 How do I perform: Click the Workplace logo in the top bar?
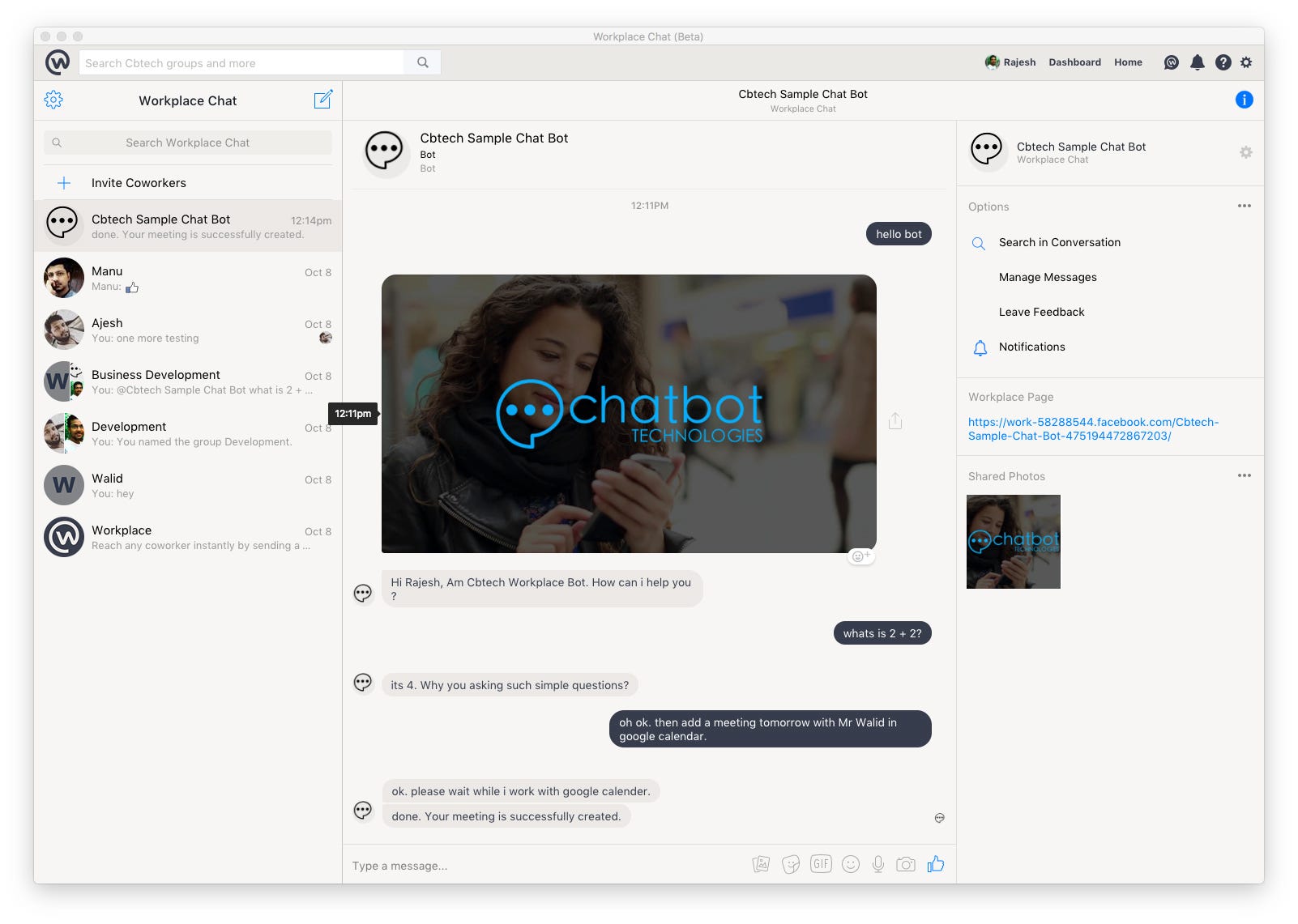pyautogui.click(x=58, y=62)
